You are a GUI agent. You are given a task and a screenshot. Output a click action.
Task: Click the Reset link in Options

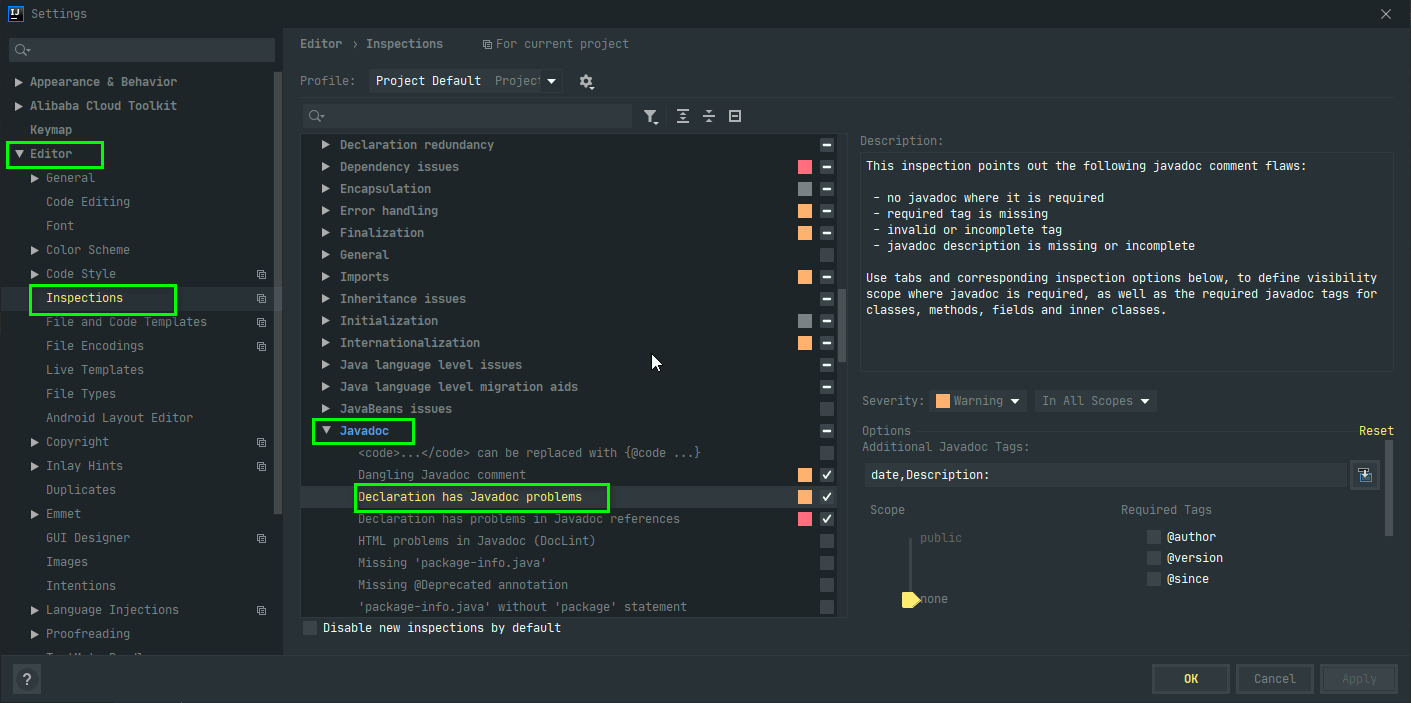pos(1375,431)
